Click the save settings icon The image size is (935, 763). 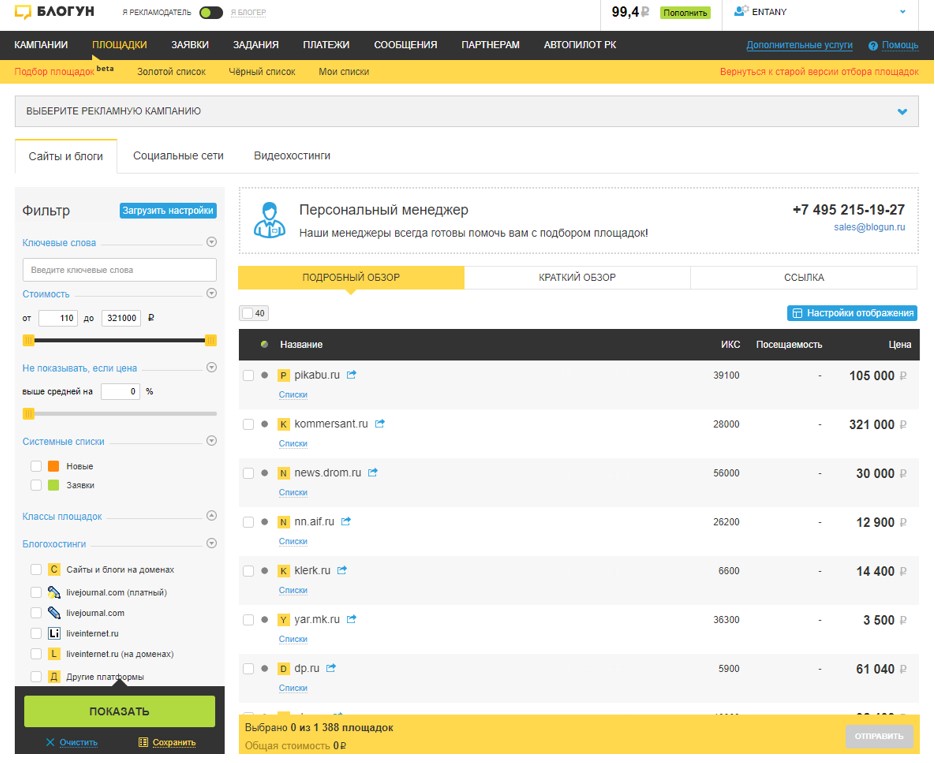click(x=143, y=742)
